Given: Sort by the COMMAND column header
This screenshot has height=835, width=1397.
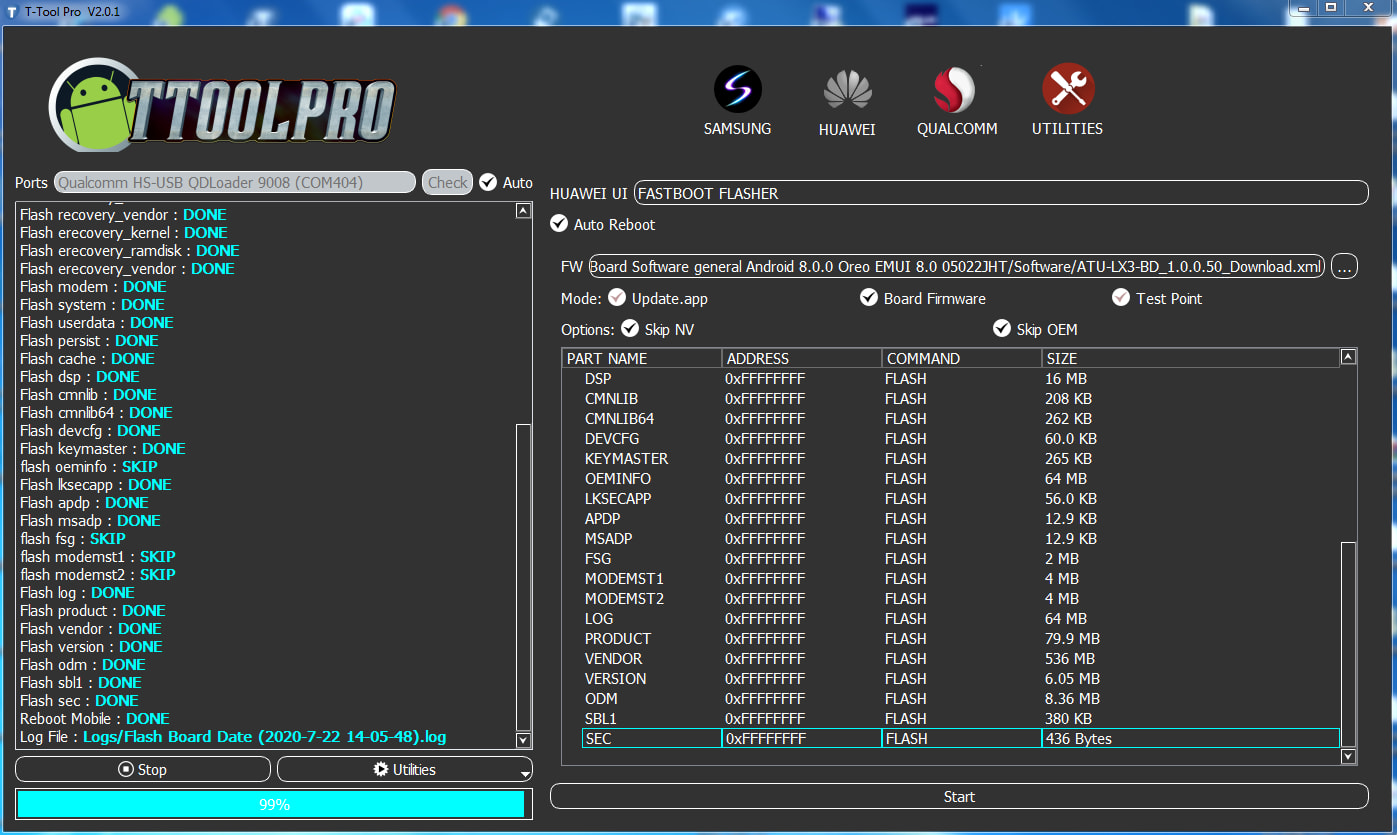Looking at the screenshot, I should [962, 358].
